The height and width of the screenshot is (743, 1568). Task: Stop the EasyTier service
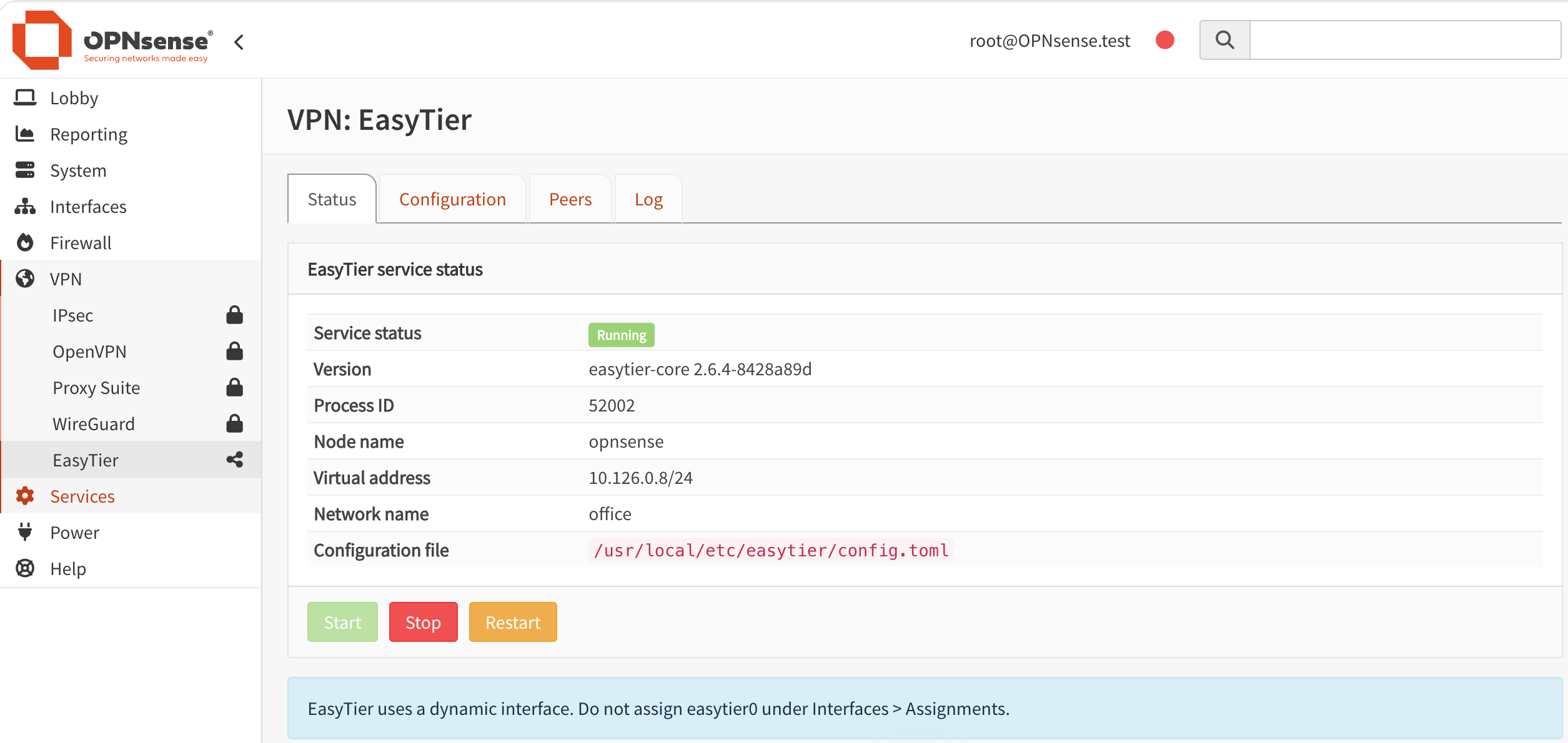point(423,622)
